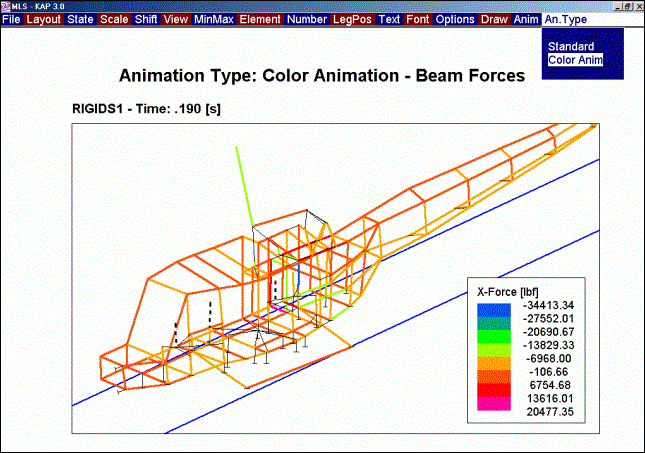Choose Color Anim animation type

click(x=576, y=60)
